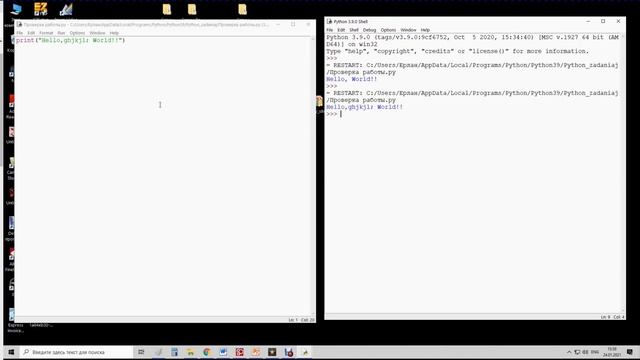Minimize the editor window
Viewport: 640px width, 360px height.
point(278,24)
